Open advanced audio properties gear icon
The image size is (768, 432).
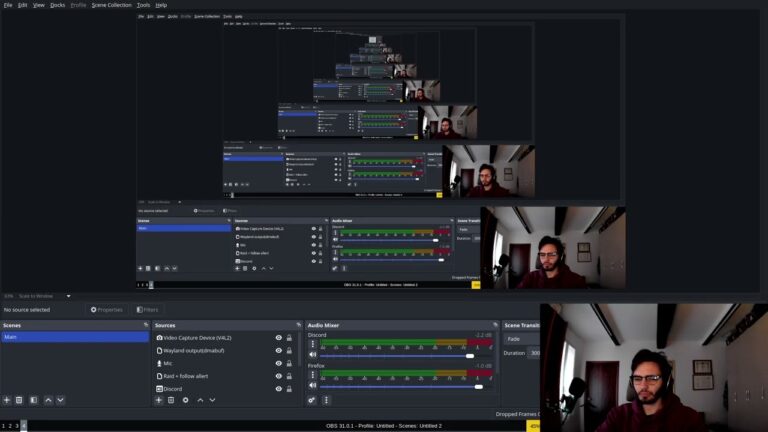312,400
